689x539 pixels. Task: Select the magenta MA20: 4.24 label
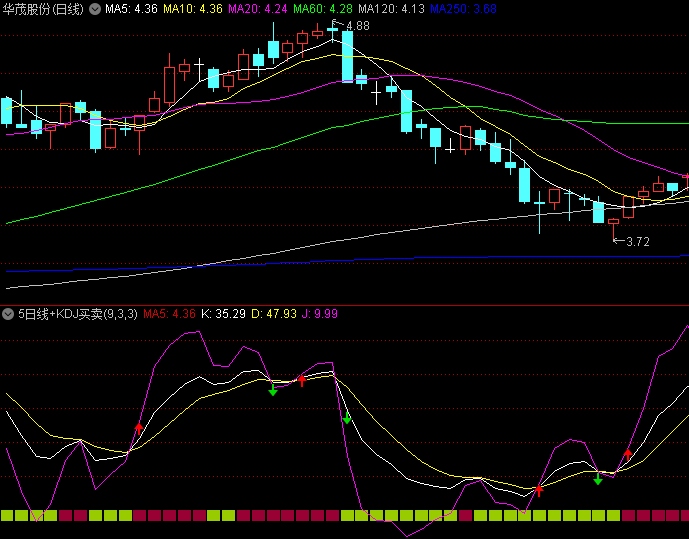(258, 9)
